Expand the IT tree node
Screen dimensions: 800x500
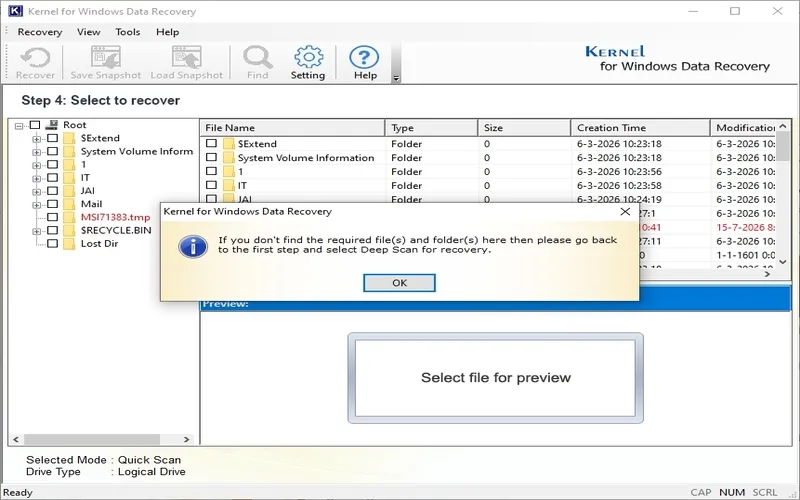(x=36, y=179)
